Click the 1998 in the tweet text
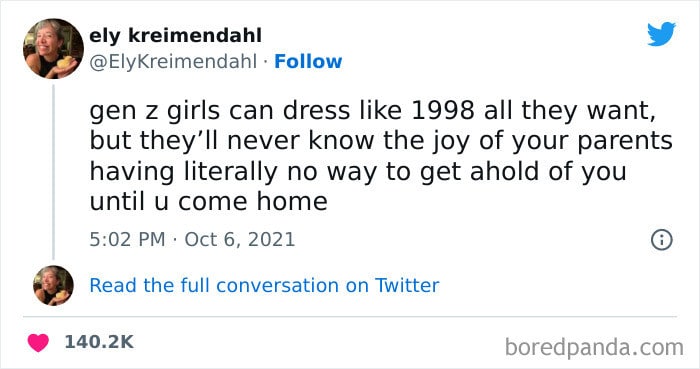Screen dimensions: 700x369 [x=442, y=111]
